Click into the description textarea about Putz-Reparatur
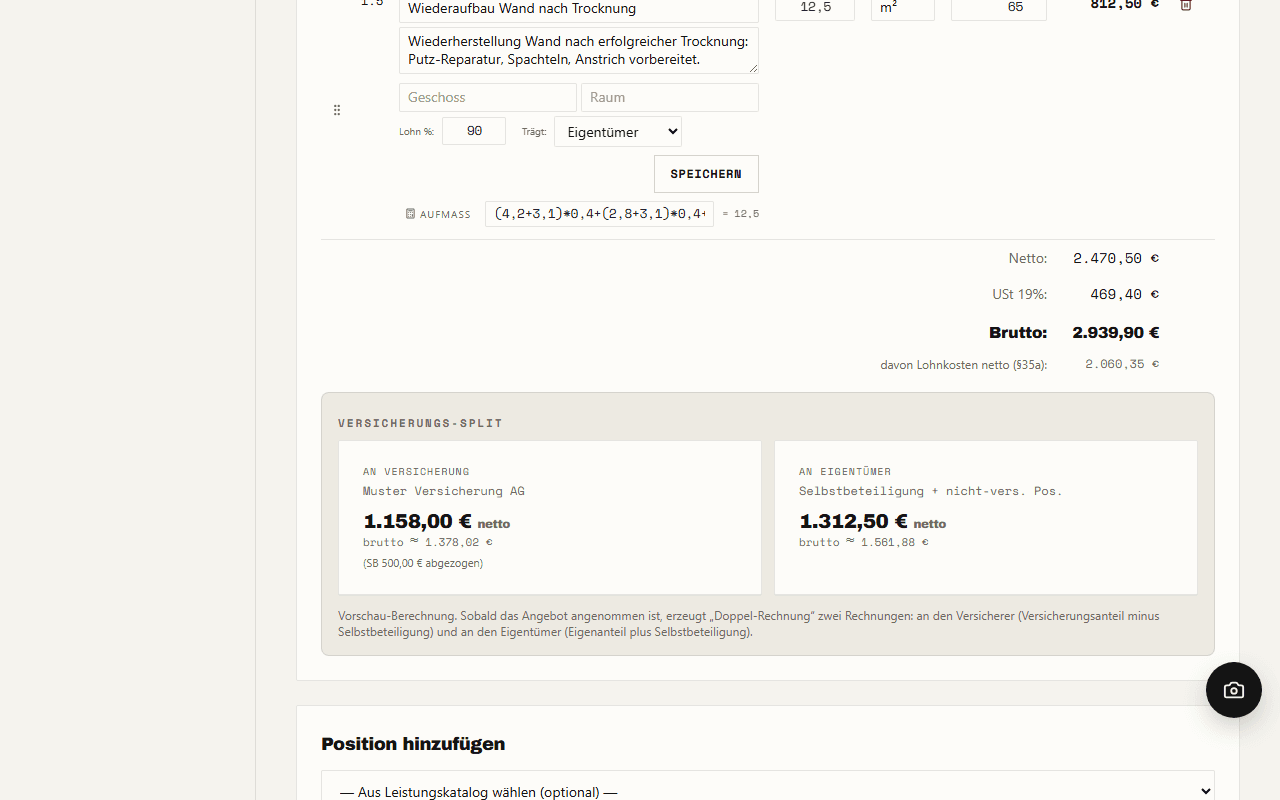The width and height of the screenshot is (1280, 800). coord(579,50)
